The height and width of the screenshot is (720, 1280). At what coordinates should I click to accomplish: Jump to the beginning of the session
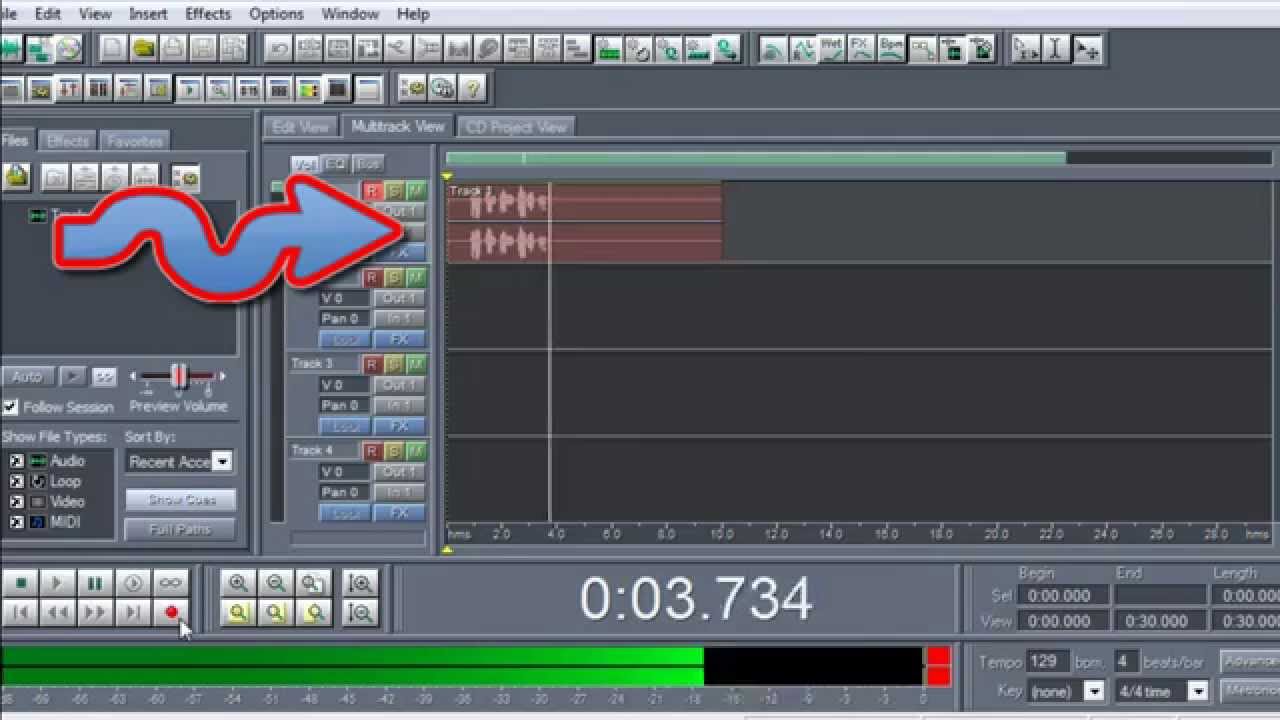pyautogui.click(x=20, y=613)
